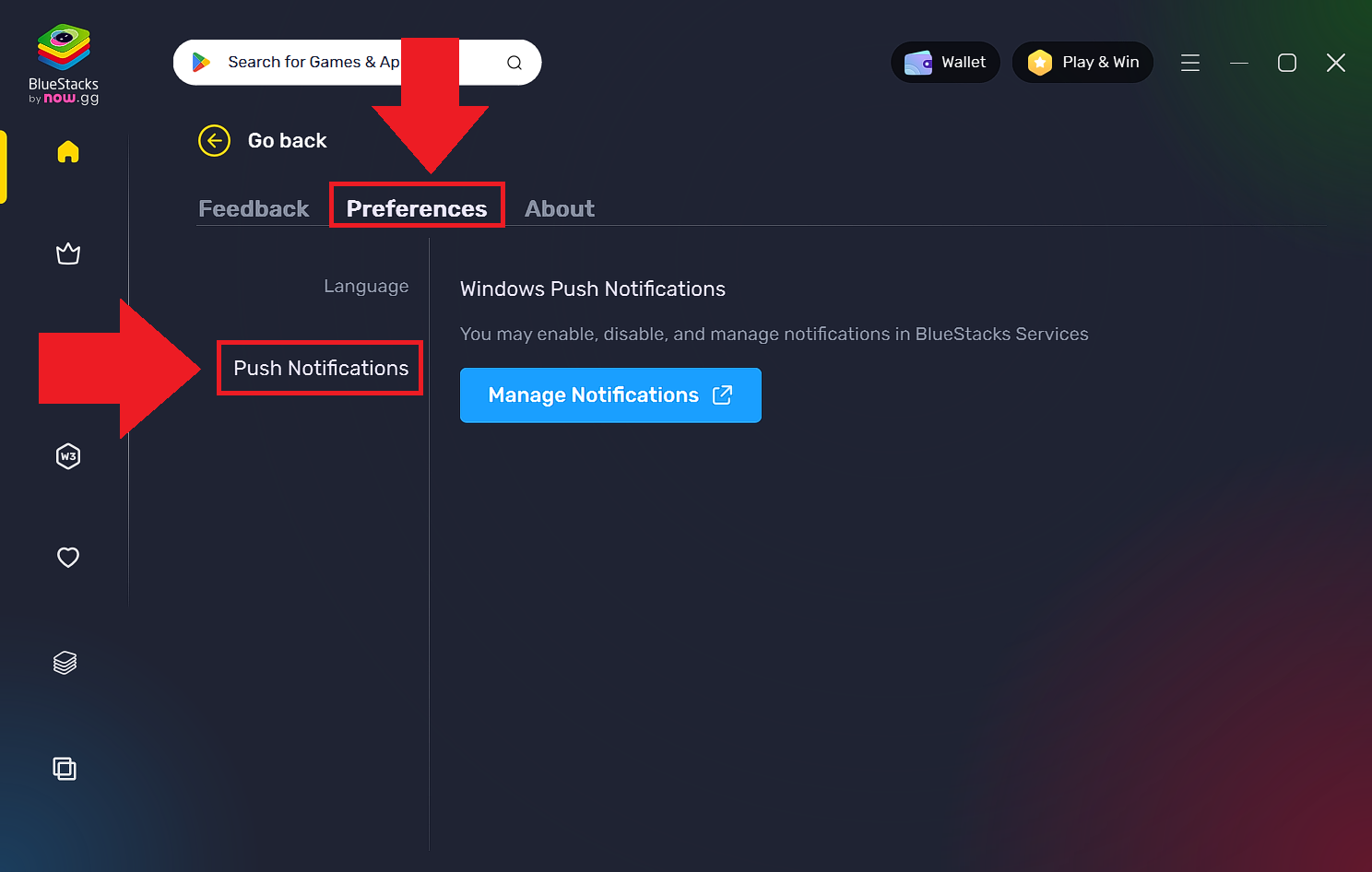Click the Google Play icon in search bar

[x=202, y=62]
